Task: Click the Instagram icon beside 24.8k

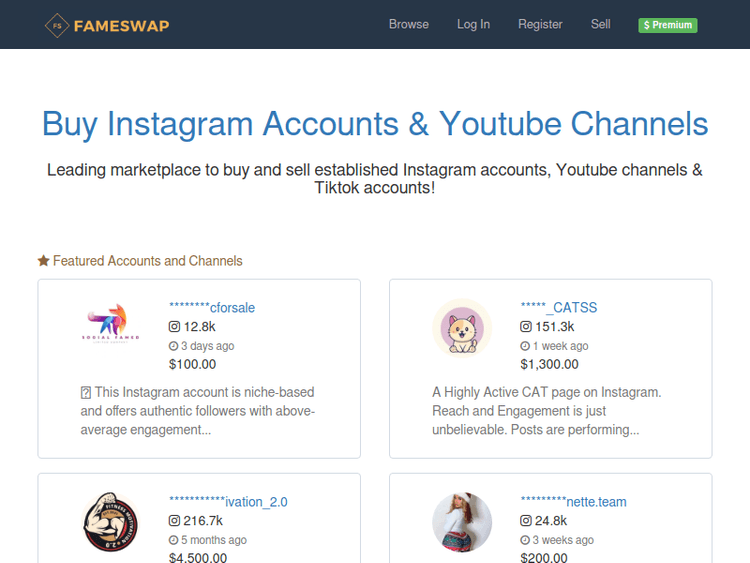Action: (x=526, y=520)
